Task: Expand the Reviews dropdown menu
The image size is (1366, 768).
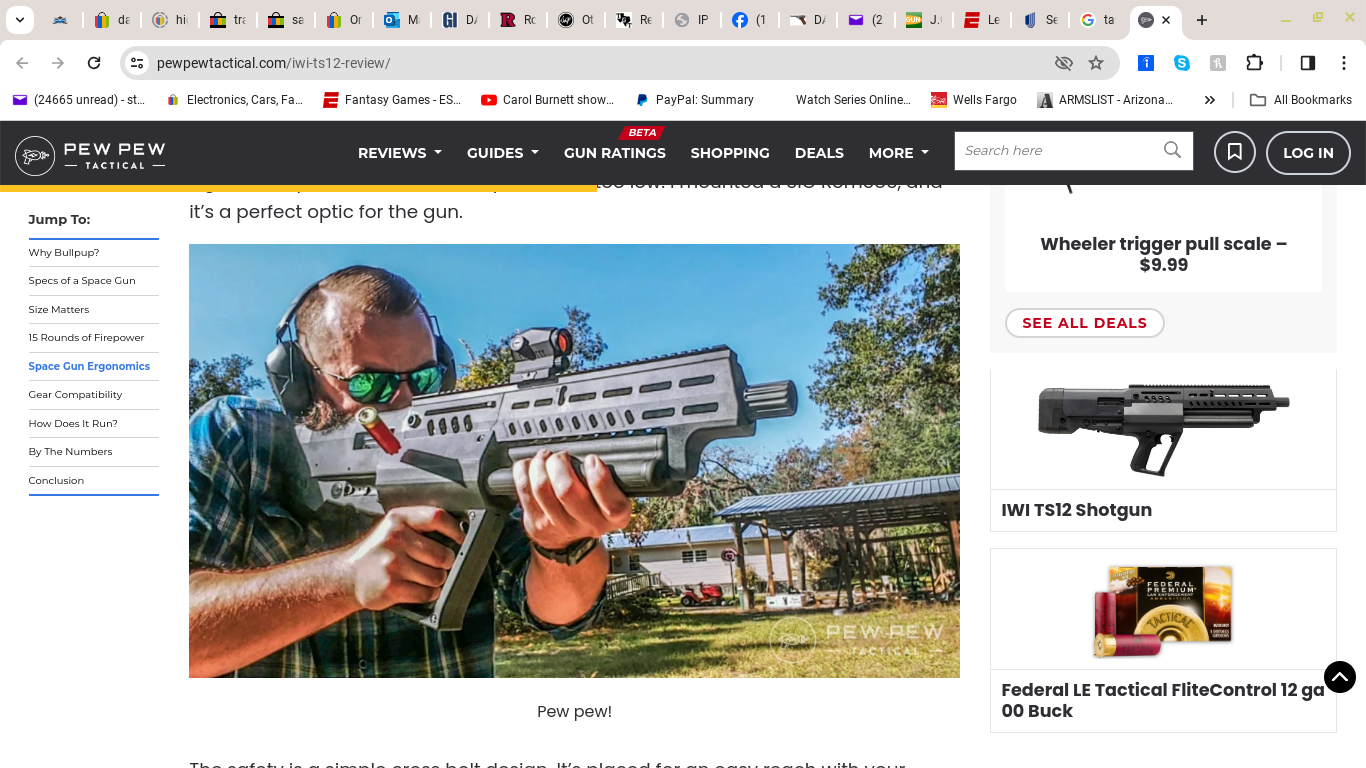Action: tap(400, 153)
